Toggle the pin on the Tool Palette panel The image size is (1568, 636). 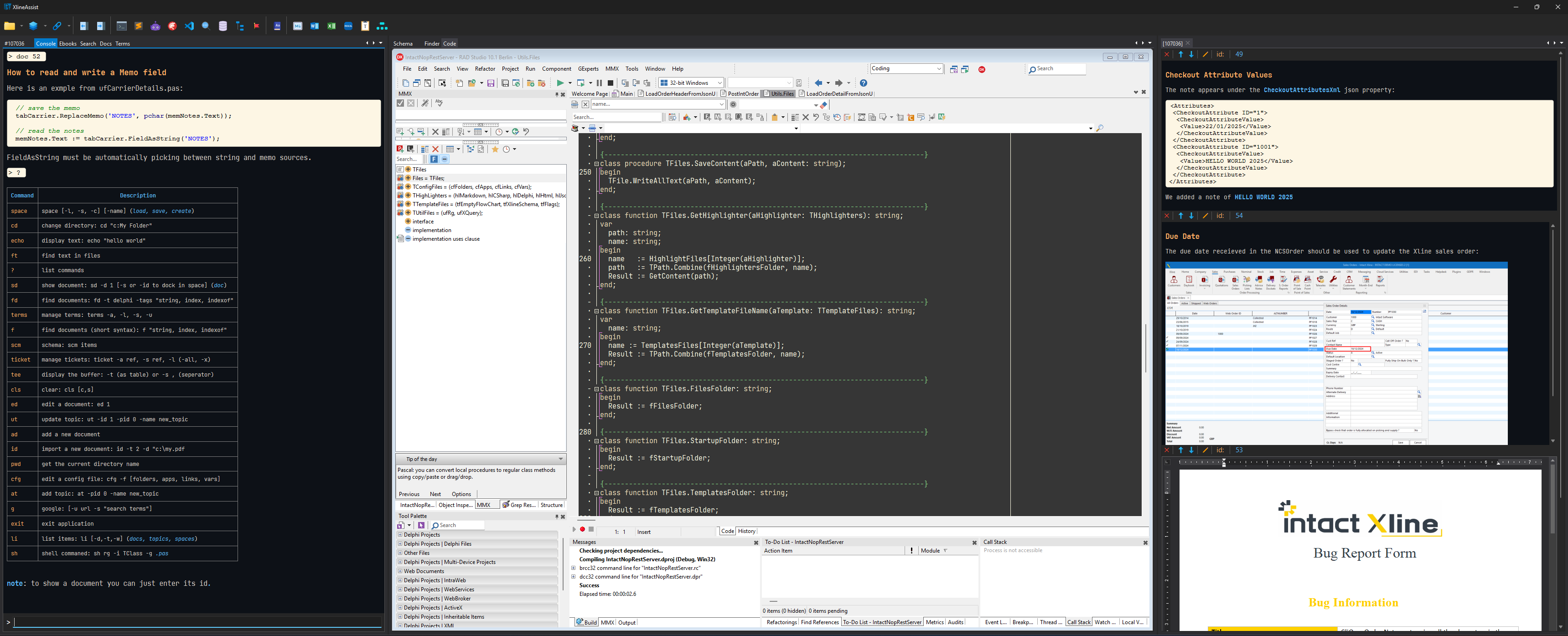[x=556, y=517]
